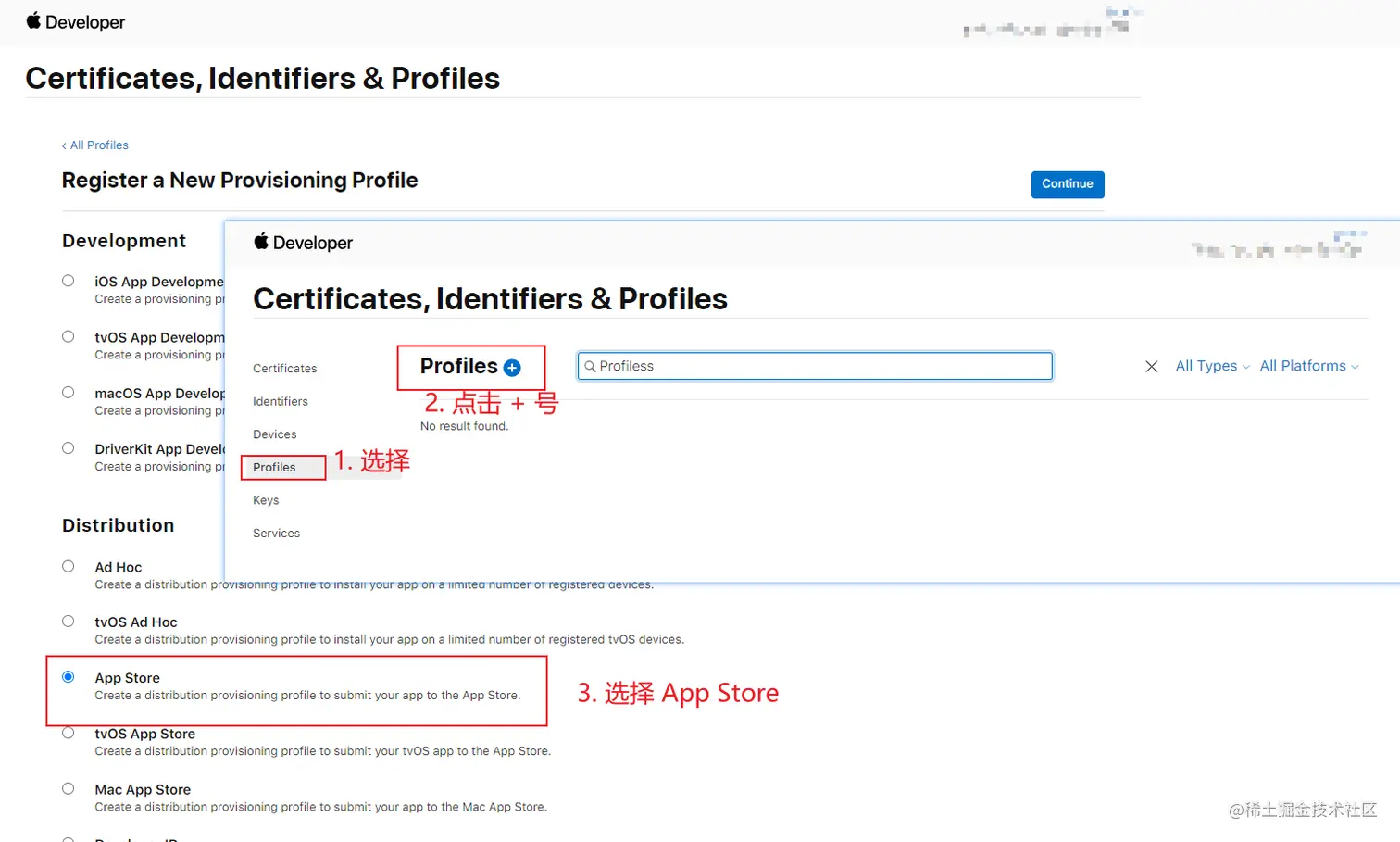Image resolution: width=1400 pixels, height=842 pixels.
Task: Select the Ad Hoc radio button
Action: tap(69, 566)
